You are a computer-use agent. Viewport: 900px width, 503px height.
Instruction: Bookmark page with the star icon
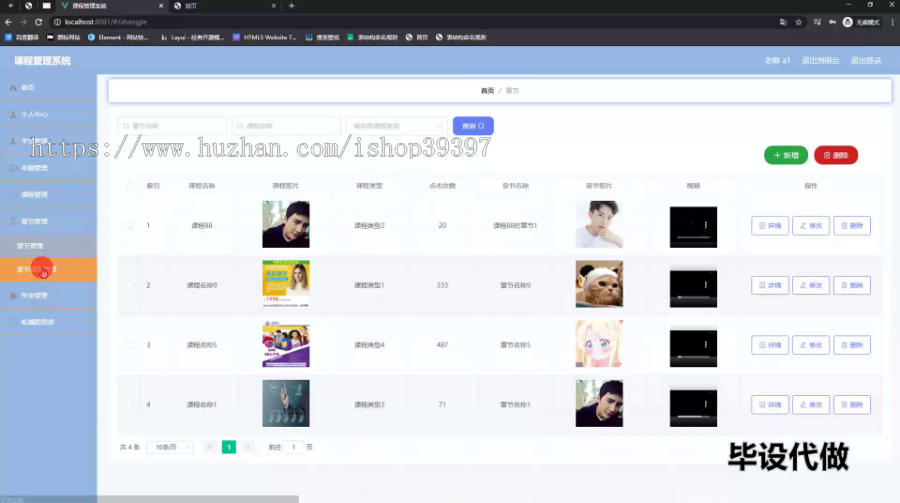tap(798, 22)
